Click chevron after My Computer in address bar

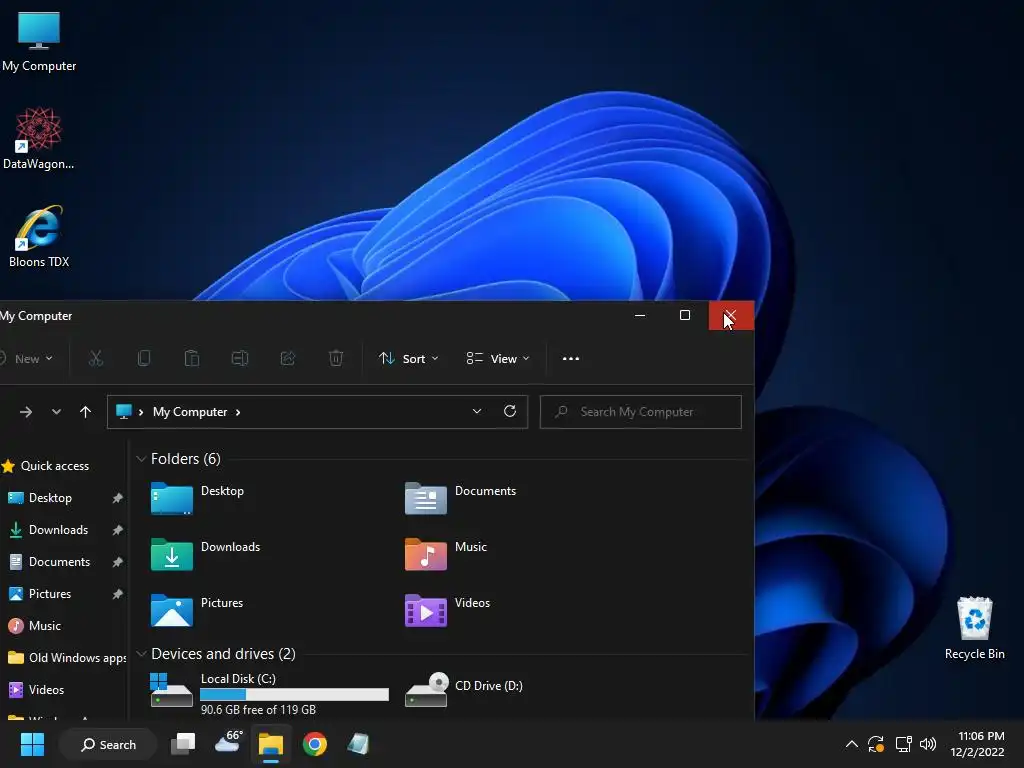[238, 412]
